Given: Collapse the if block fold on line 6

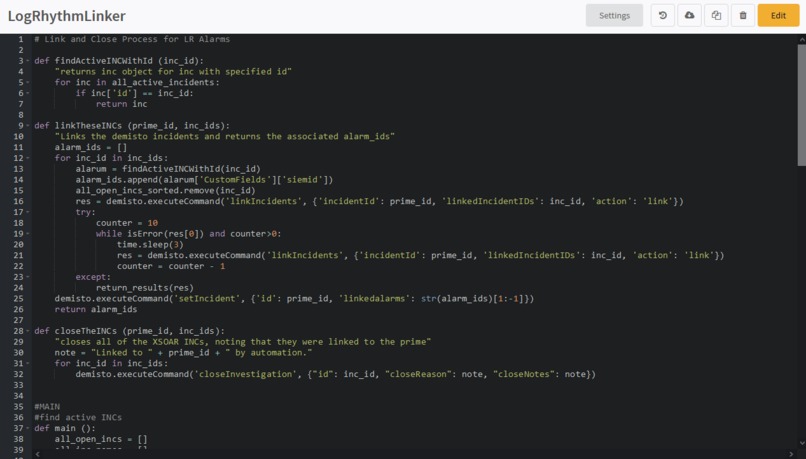Looking at the screenshot, I should [x=28, y=93].
